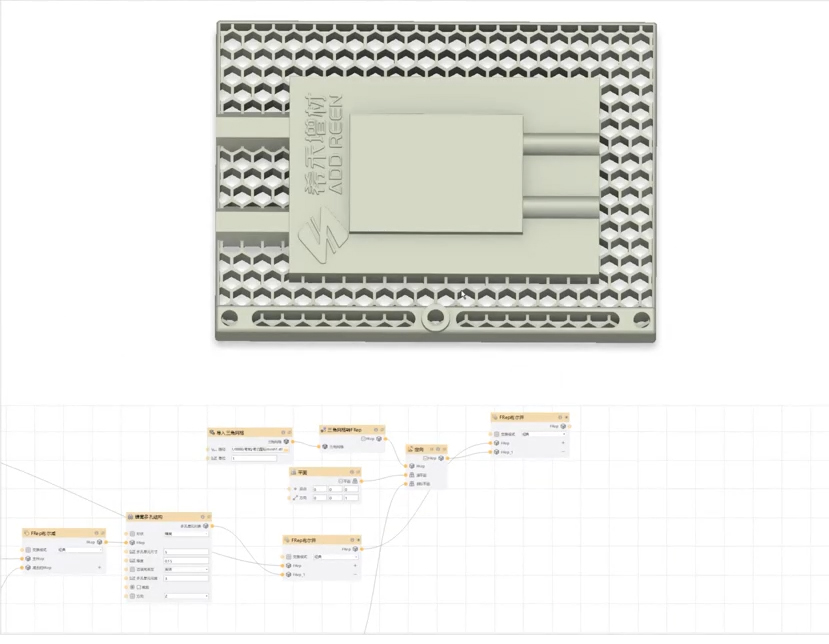The height and width of the screenshot is (644, 829).
Task: Click the FRep input cube icon on trim node
Action: pos(412,466)
